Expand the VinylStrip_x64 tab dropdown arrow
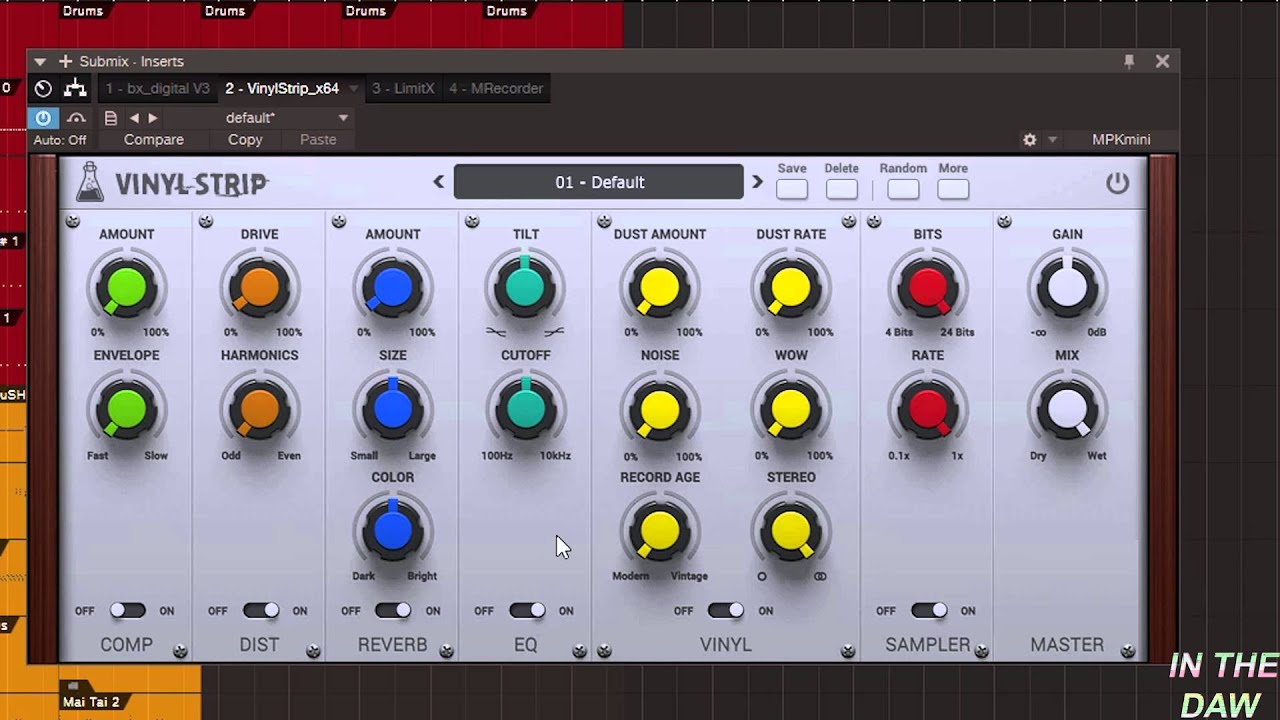The height and width of the screenshot is (720, 1280). tap(353, 89)
